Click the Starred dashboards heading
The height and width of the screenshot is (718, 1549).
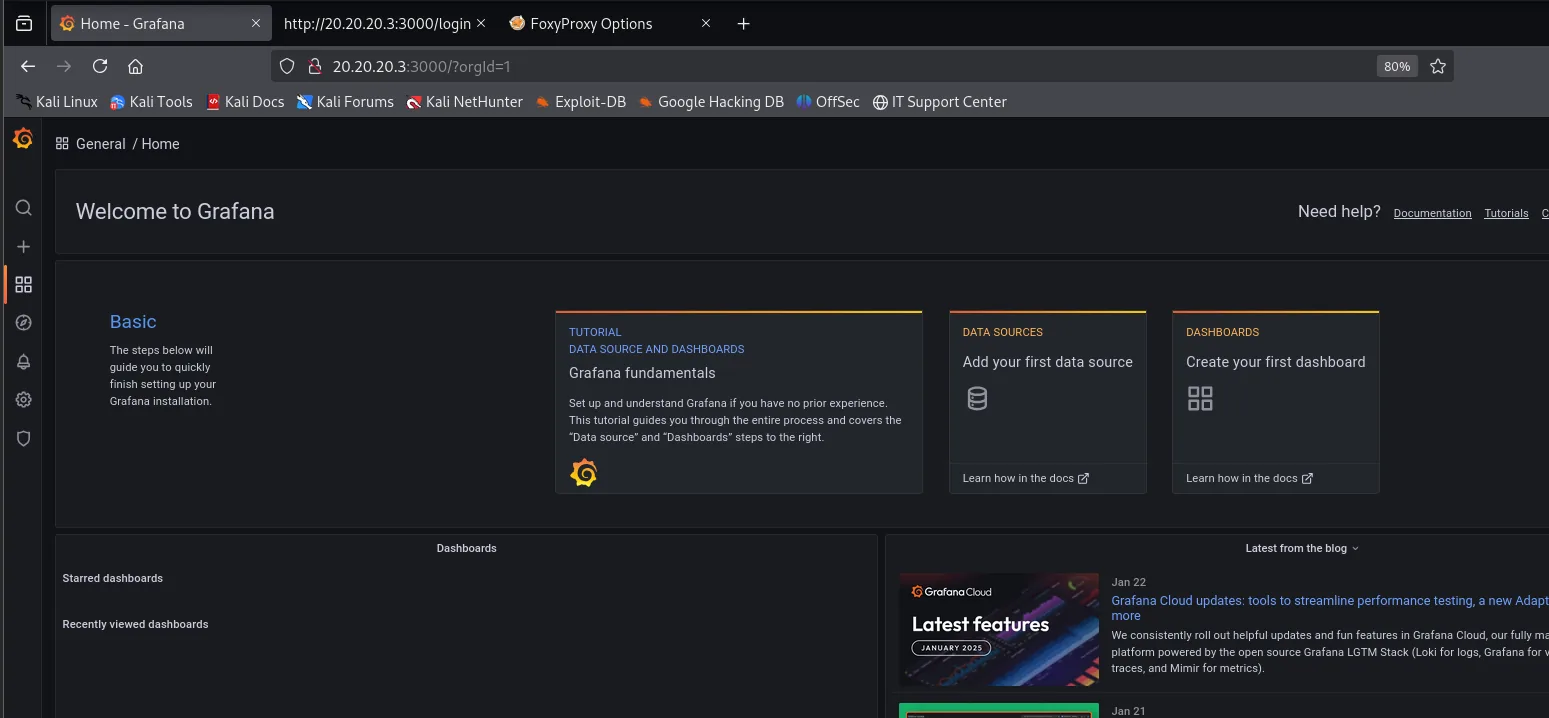[x=112, y=578]
